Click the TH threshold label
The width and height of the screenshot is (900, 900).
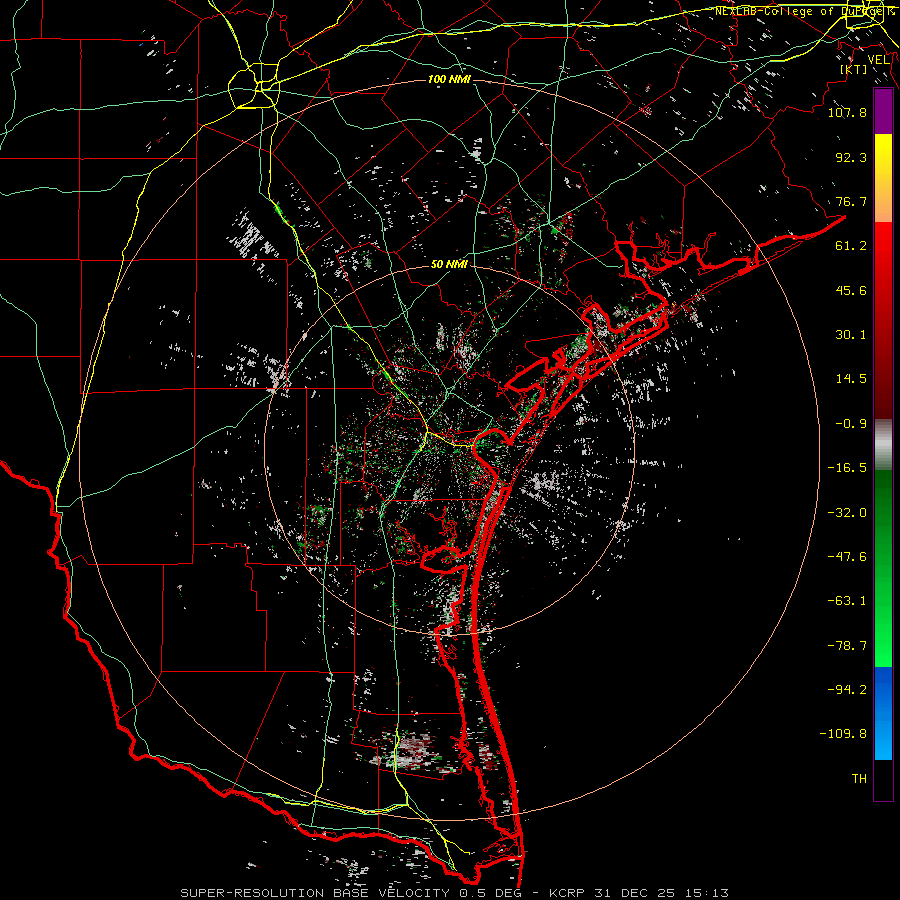pyautogui.click(x=859, y=779)
